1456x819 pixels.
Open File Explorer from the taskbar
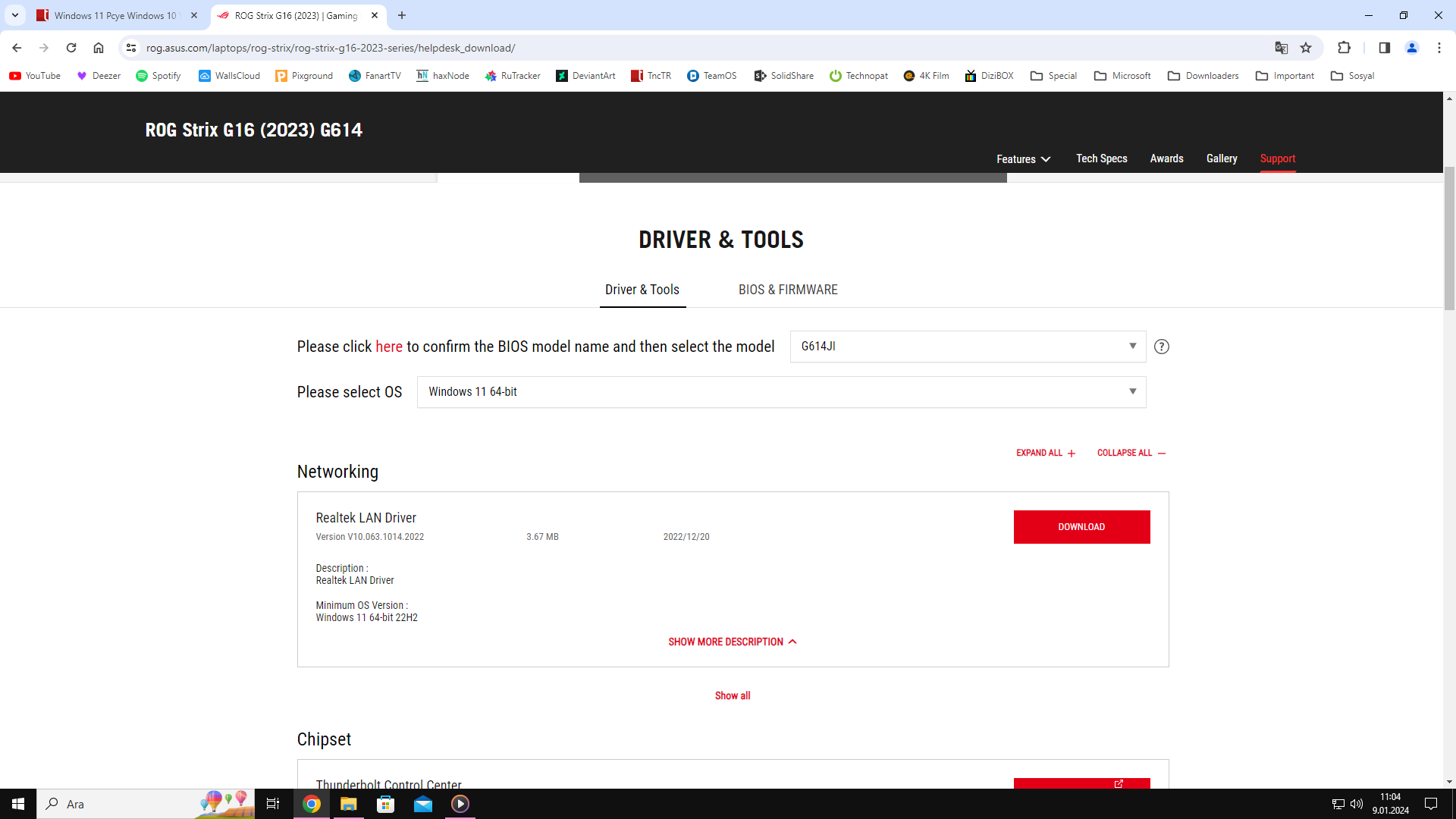point(349,804)
